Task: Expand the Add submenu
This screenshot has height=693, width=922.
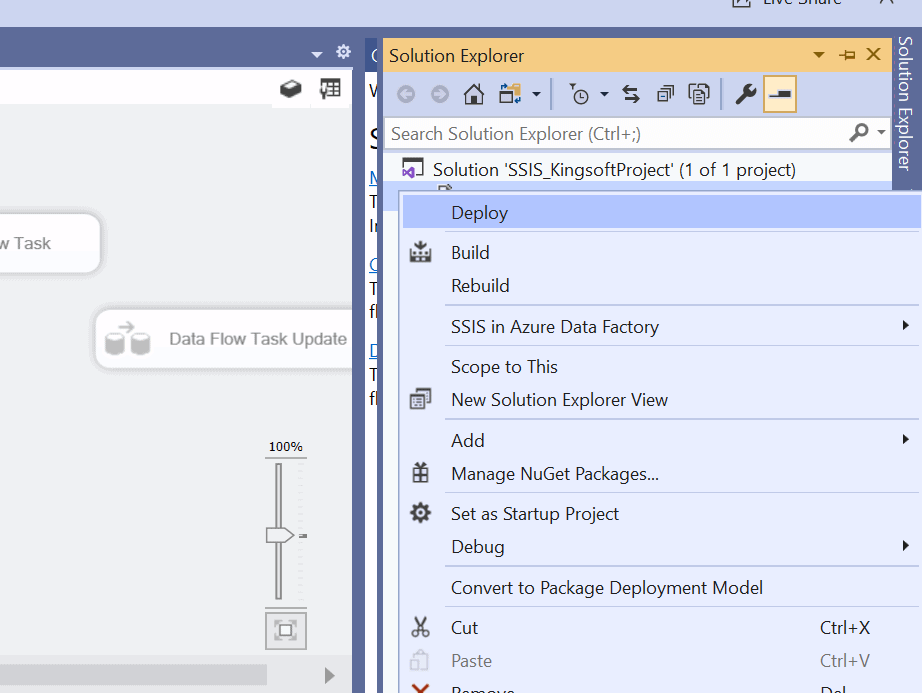Action: pos(662,440)
